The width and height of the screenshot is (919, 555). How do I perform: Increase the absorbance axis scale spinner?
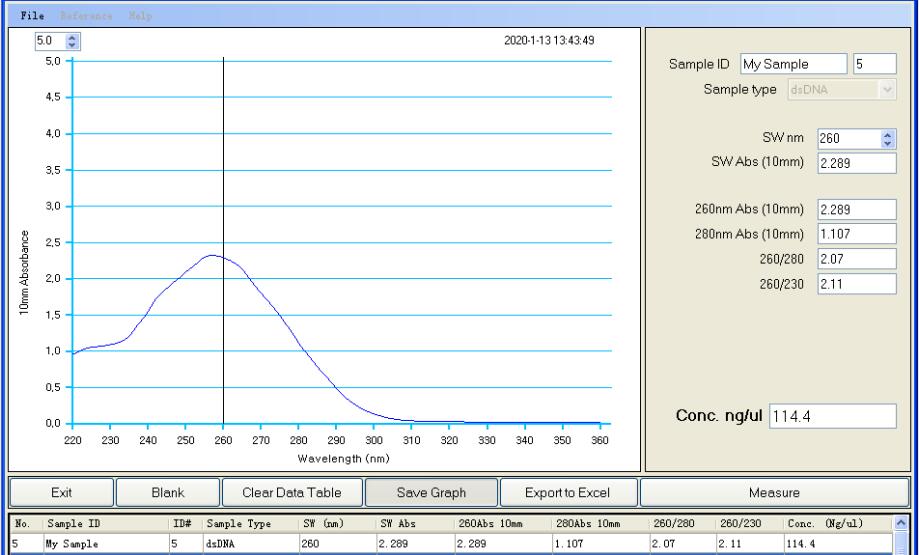click(x=72, y=38)
